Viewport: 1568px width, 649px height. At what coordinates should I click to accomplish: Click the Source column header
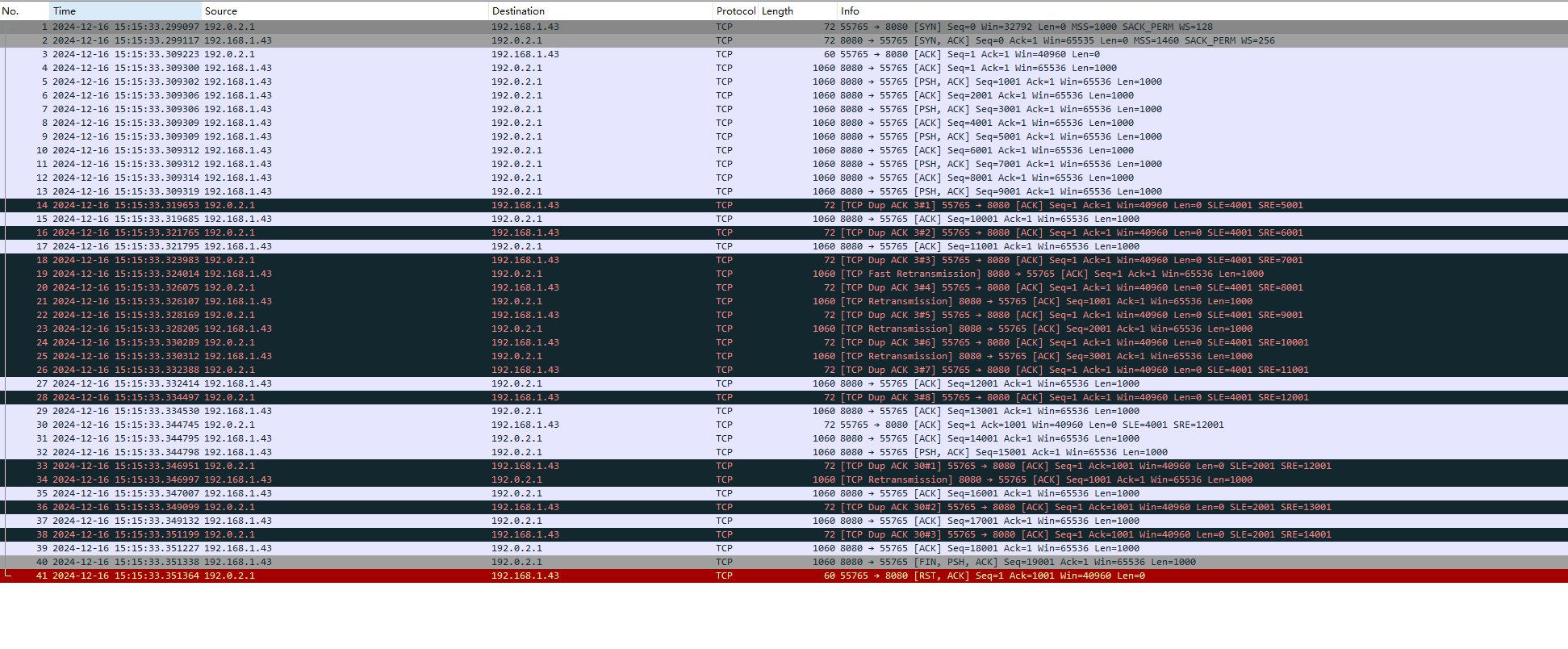point(345,10)
